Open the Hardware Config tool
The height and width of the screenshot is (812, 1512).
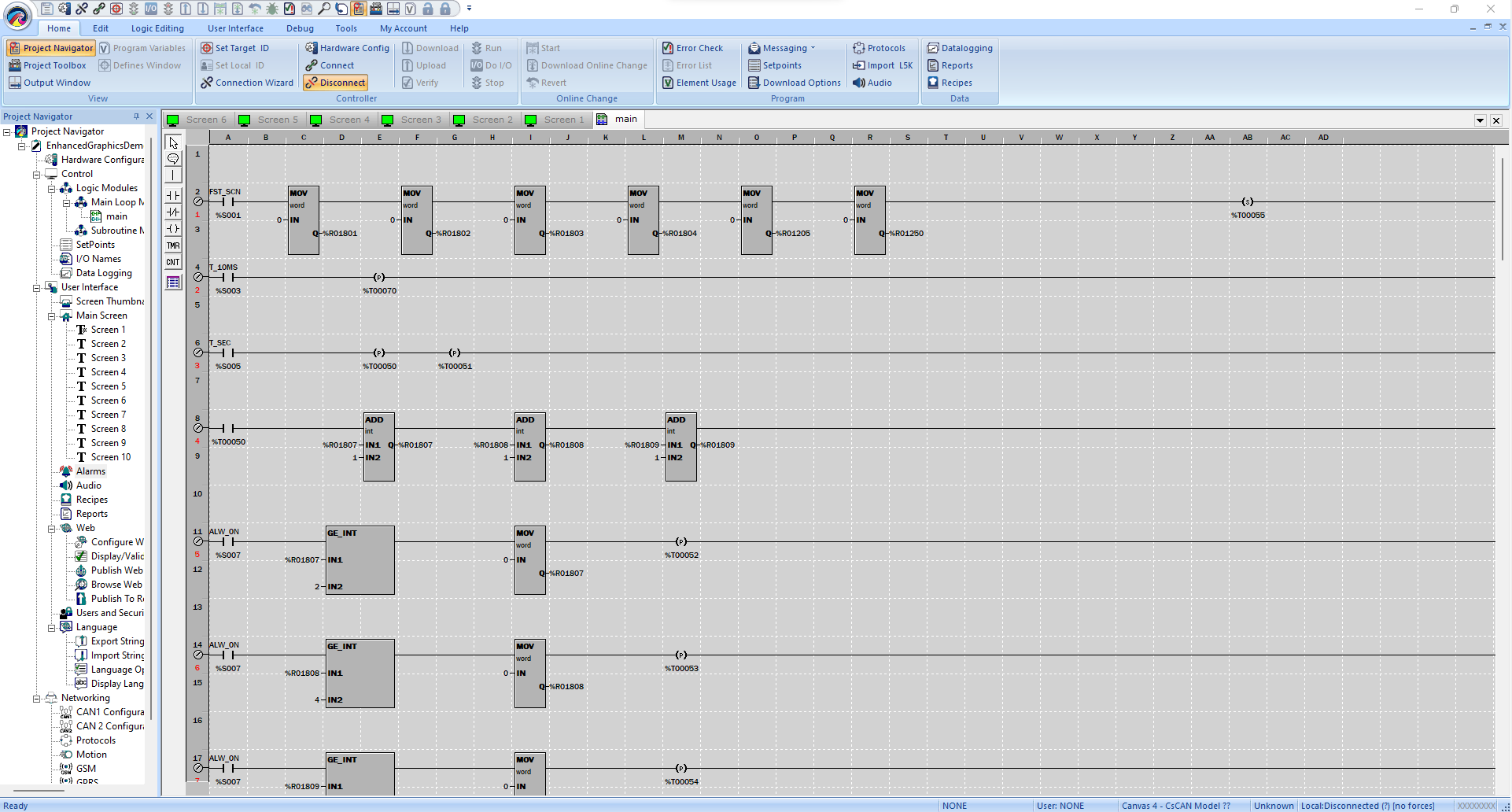coord(347,48)
